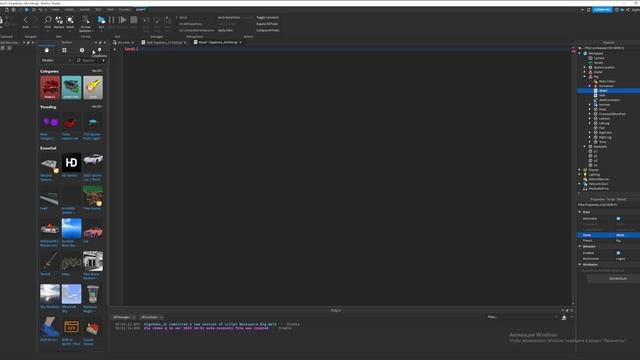Click the Back navigation arrow in ribbon
640x360 pixels.
tap(26, 20)
